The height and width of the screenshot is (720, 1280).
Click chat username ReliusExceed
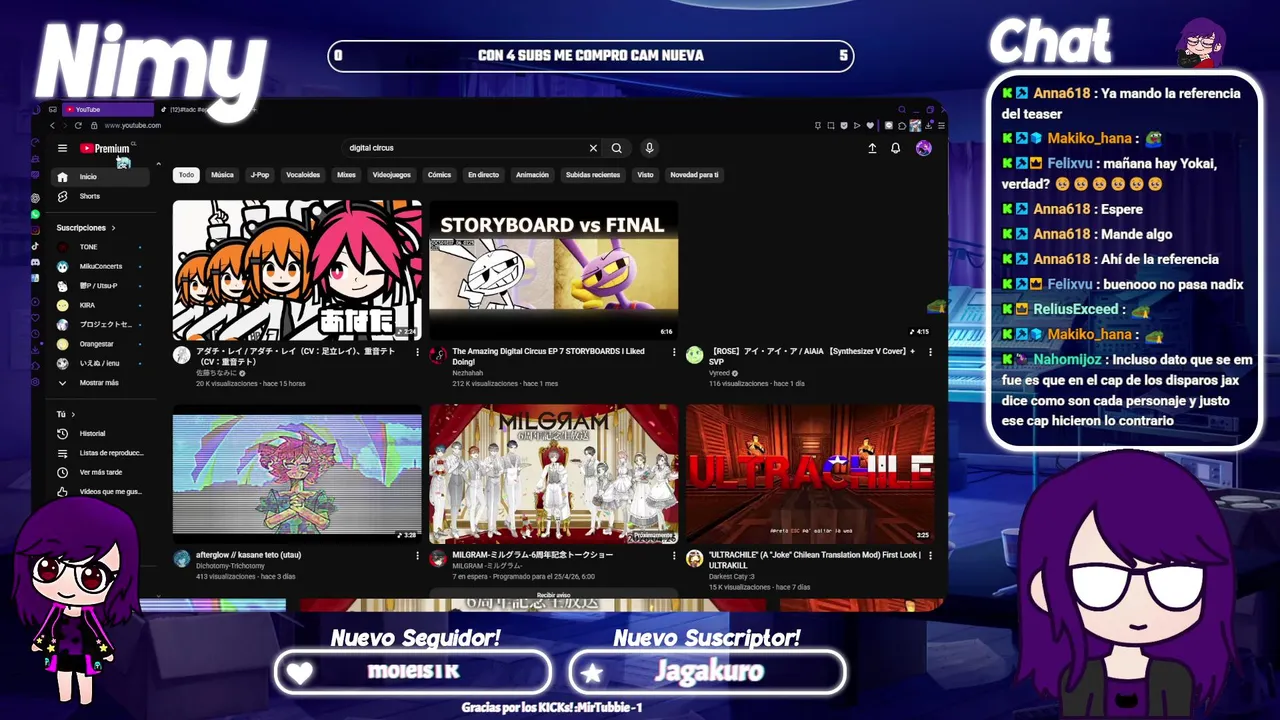[x=1075, y=310]
